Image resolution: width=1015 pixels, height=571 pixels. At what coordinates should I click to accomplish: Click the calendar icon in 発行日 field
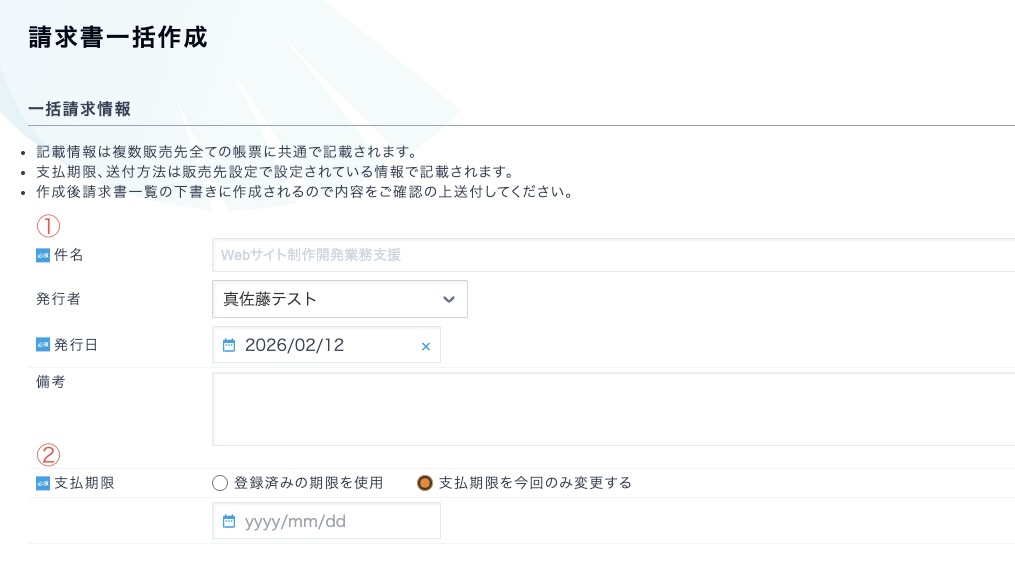click(x=229, y=345)
